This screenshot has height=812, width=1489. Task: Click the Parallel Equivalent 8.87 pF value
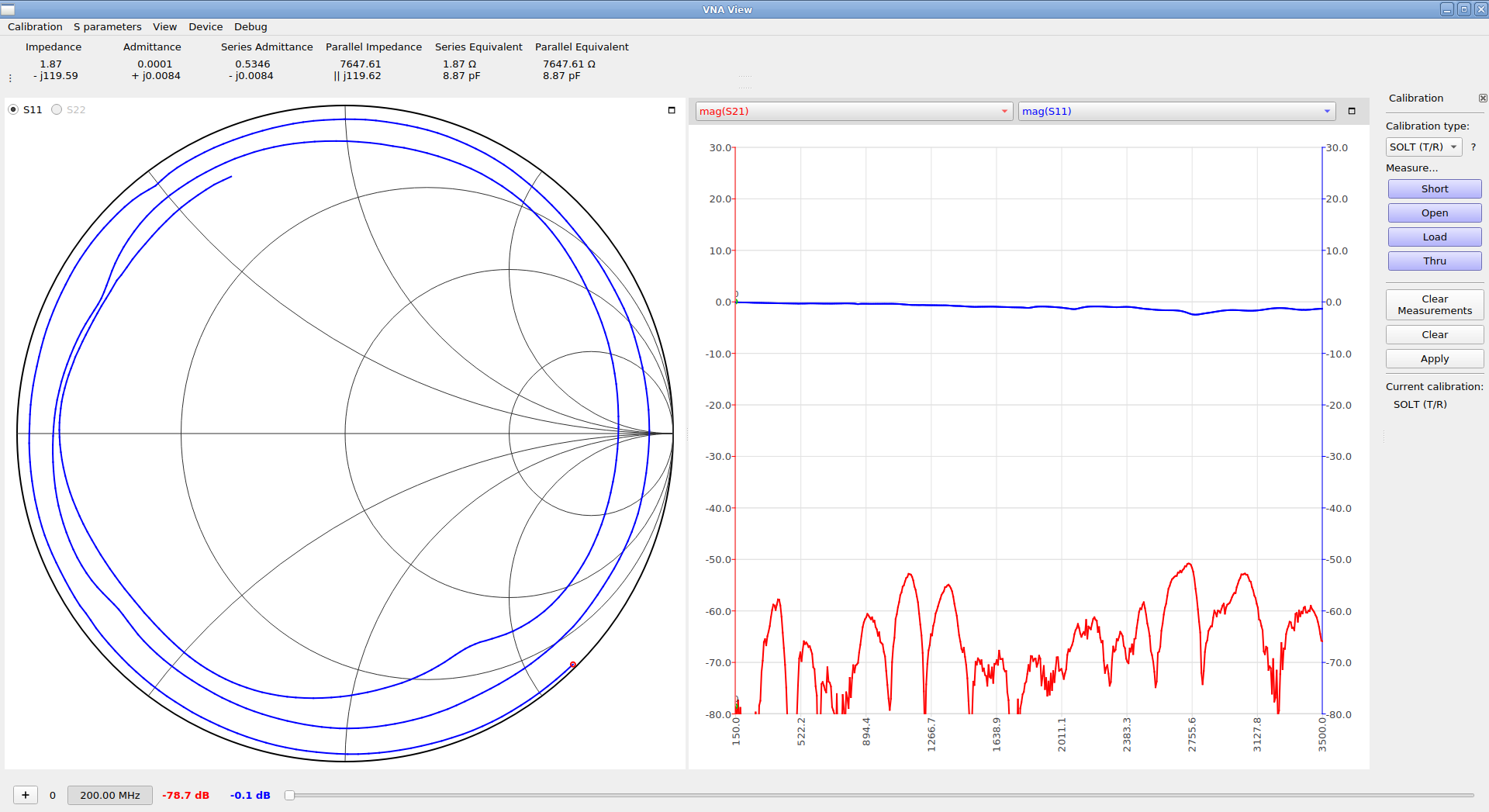[x=561, y=76]
